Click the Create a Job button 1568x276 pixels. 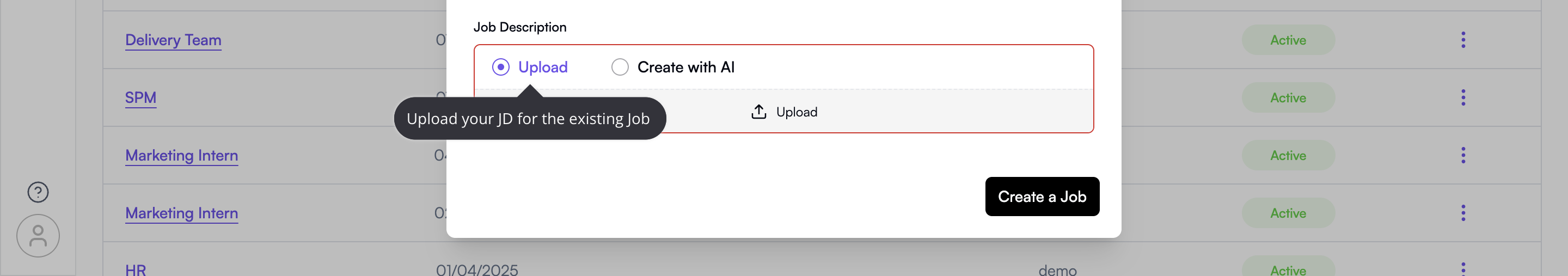(1042, 196)
